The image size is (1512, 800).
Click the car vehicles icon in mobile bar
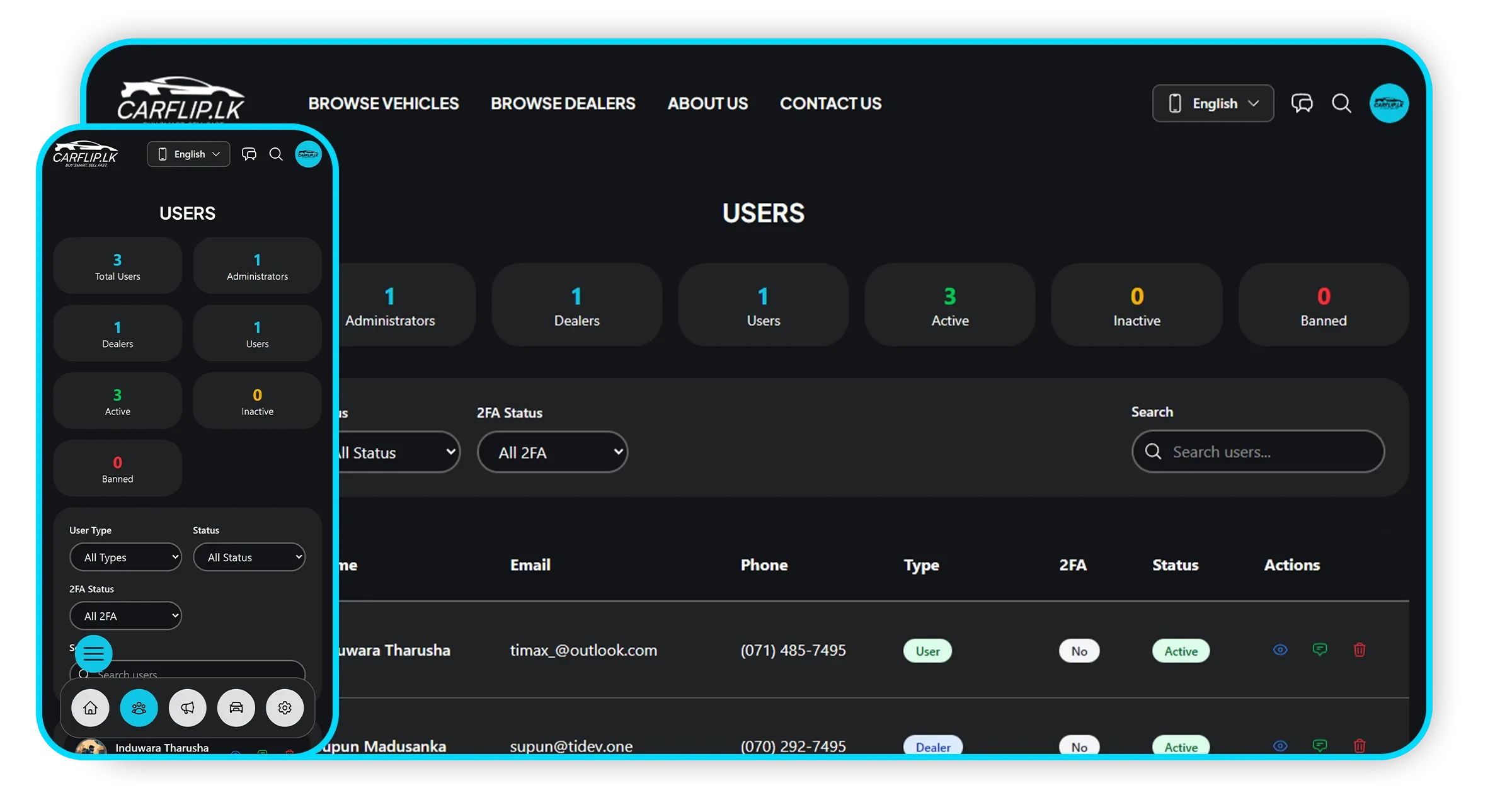click(236, 707)
